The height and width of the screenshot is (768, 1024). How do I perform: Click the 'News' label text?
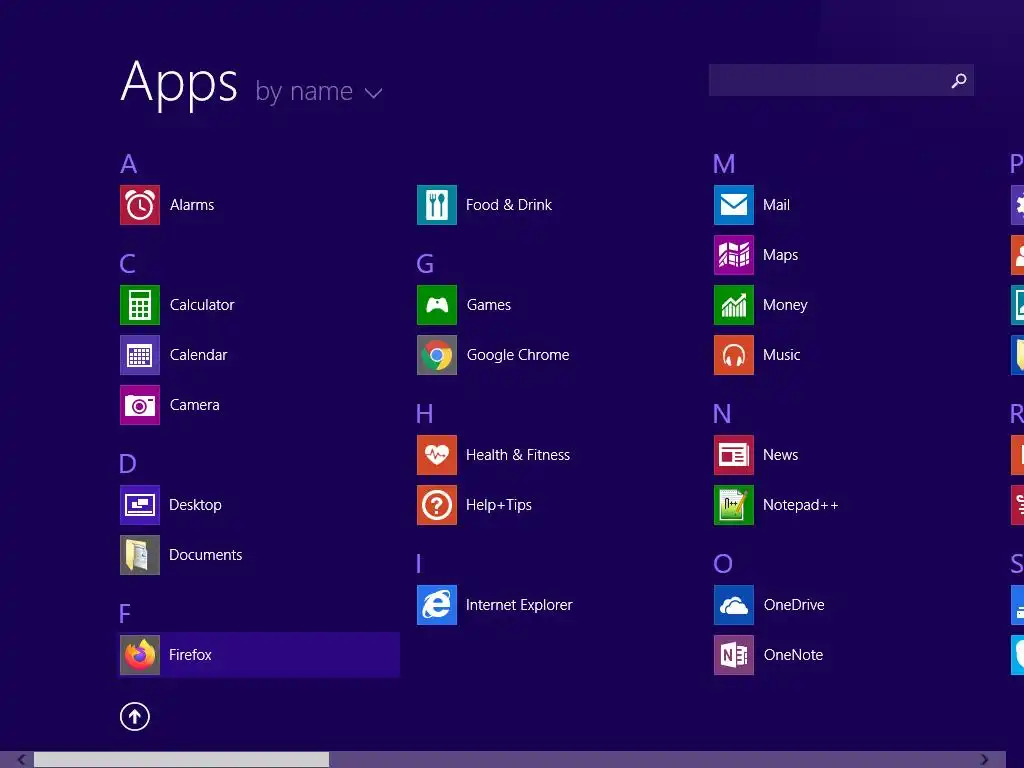[780, 455]
